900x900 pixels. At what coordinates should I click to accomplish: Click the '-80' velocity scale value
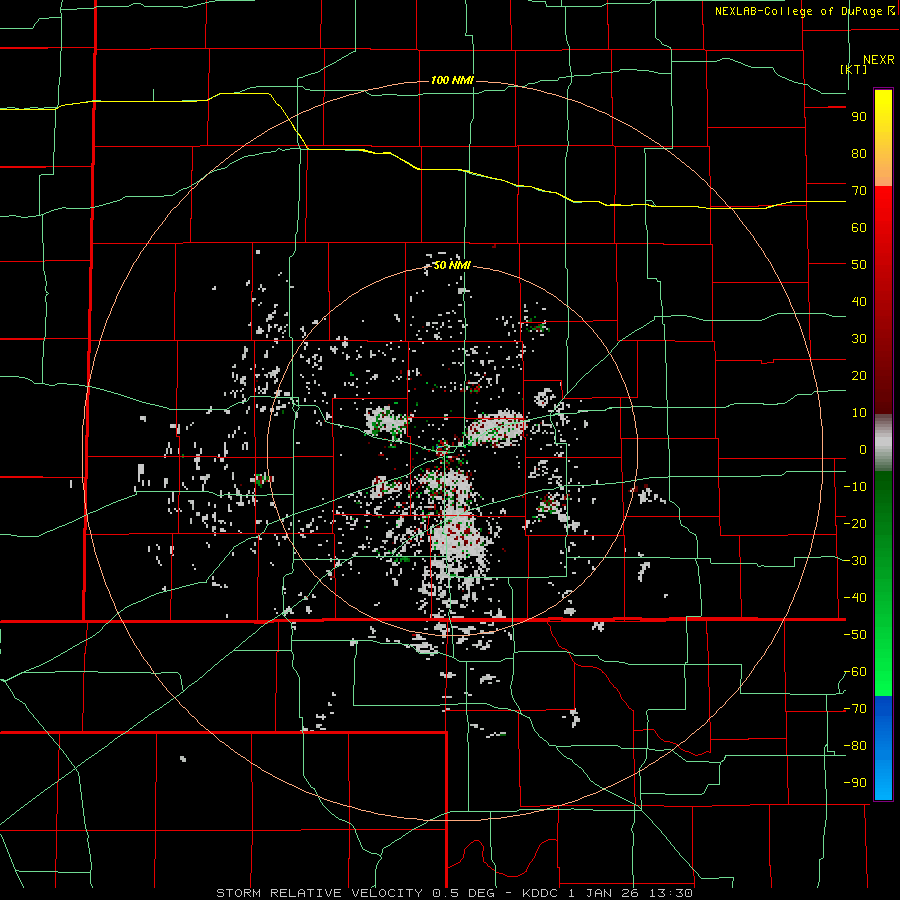click(x=855, y=746)
